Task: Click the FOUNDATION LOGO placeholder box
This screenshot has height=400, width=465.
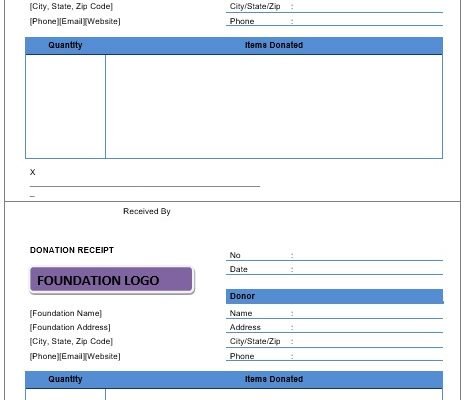Action: 111,280
